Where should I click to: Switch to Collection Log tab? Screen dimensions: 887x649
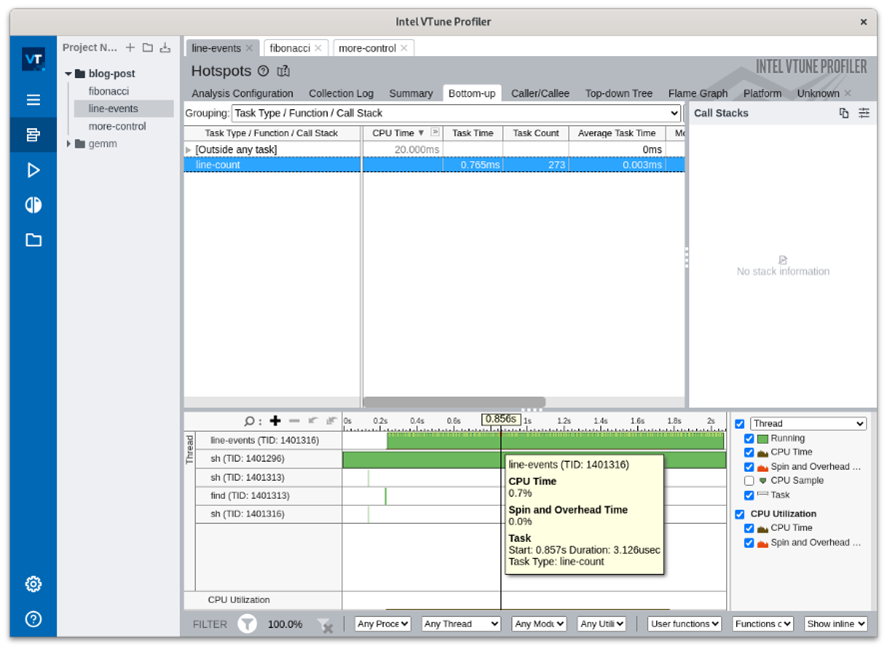[341, 93]
